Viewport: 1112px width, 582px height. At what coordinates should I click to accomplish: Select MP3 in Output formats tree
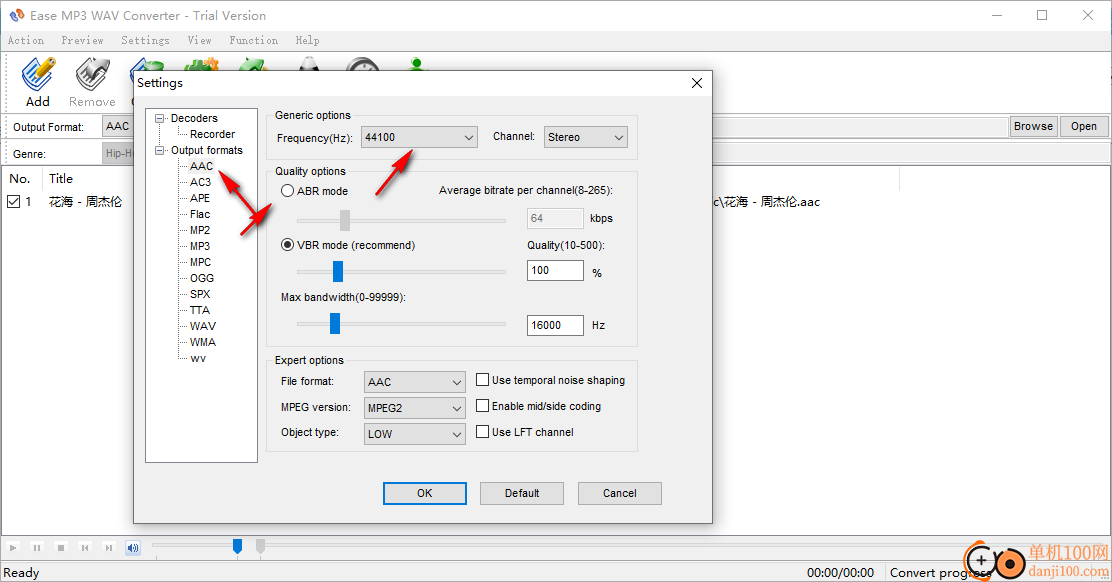pyautogui.click(x=200, y=246)
